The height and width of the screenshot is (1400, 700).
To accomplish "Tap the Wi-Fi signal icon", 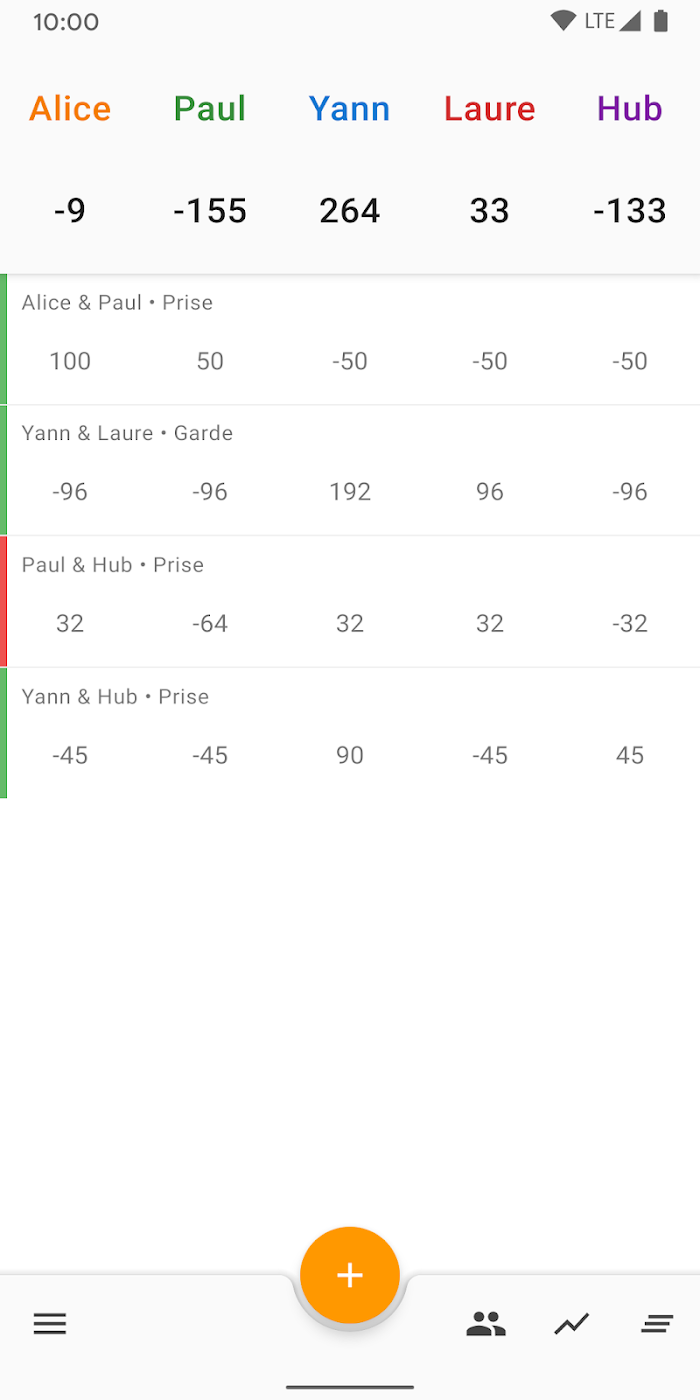I will [x=563, y=21].
